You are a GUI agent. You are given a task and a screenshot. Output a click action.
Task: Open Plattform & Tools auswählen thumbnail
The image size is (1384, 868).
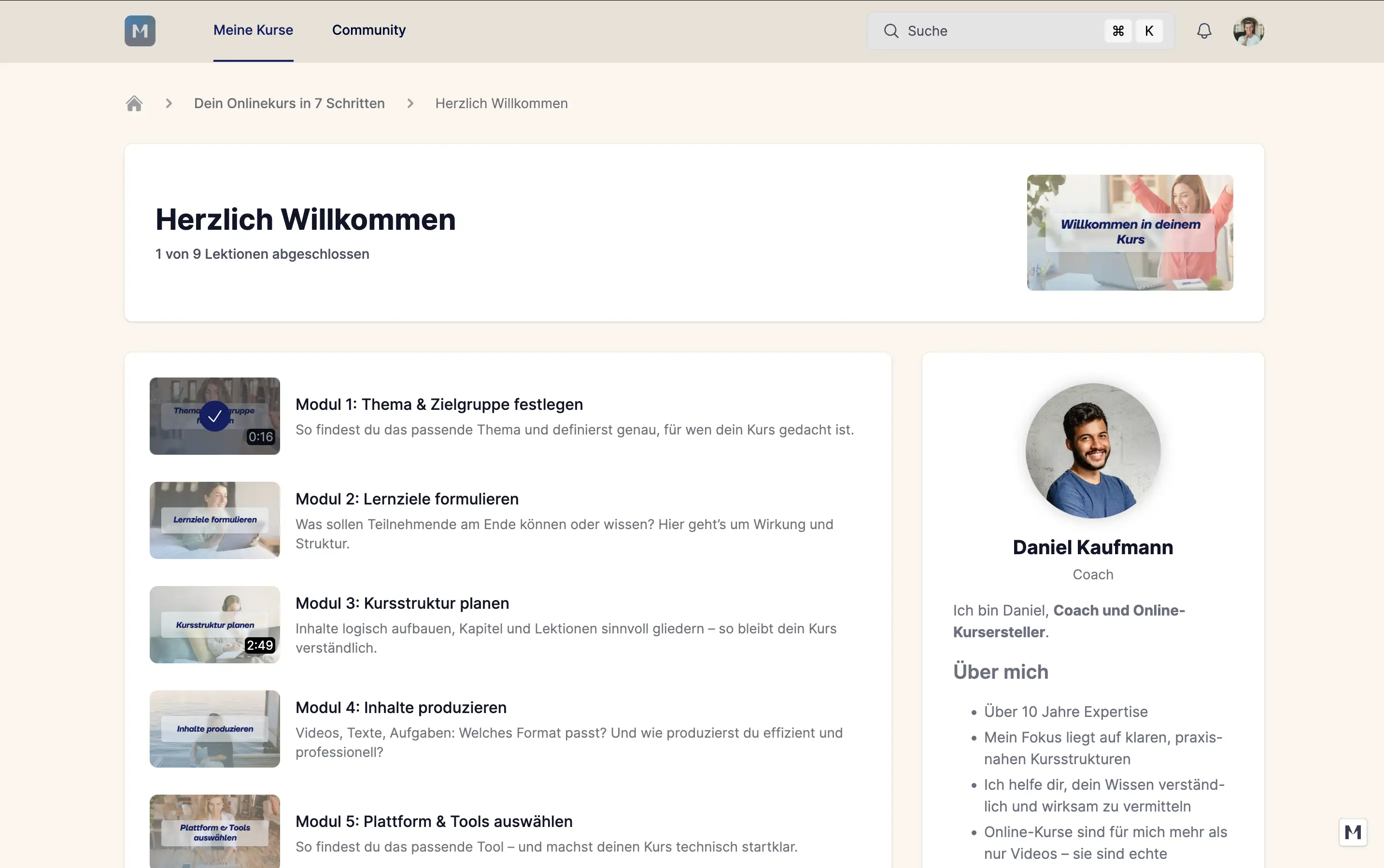(x=215, y=831)
